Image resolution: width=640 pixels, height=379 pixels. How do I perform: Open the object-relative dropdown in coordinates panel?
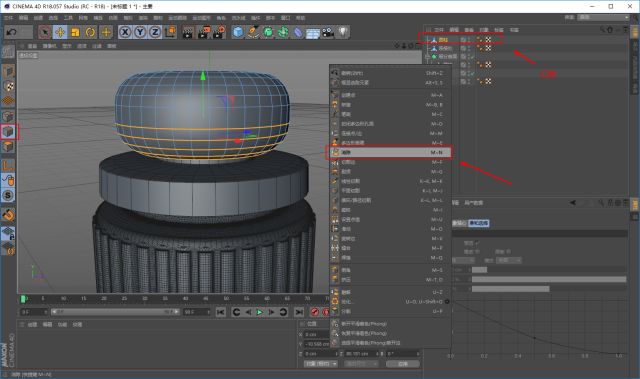(321, 363)
